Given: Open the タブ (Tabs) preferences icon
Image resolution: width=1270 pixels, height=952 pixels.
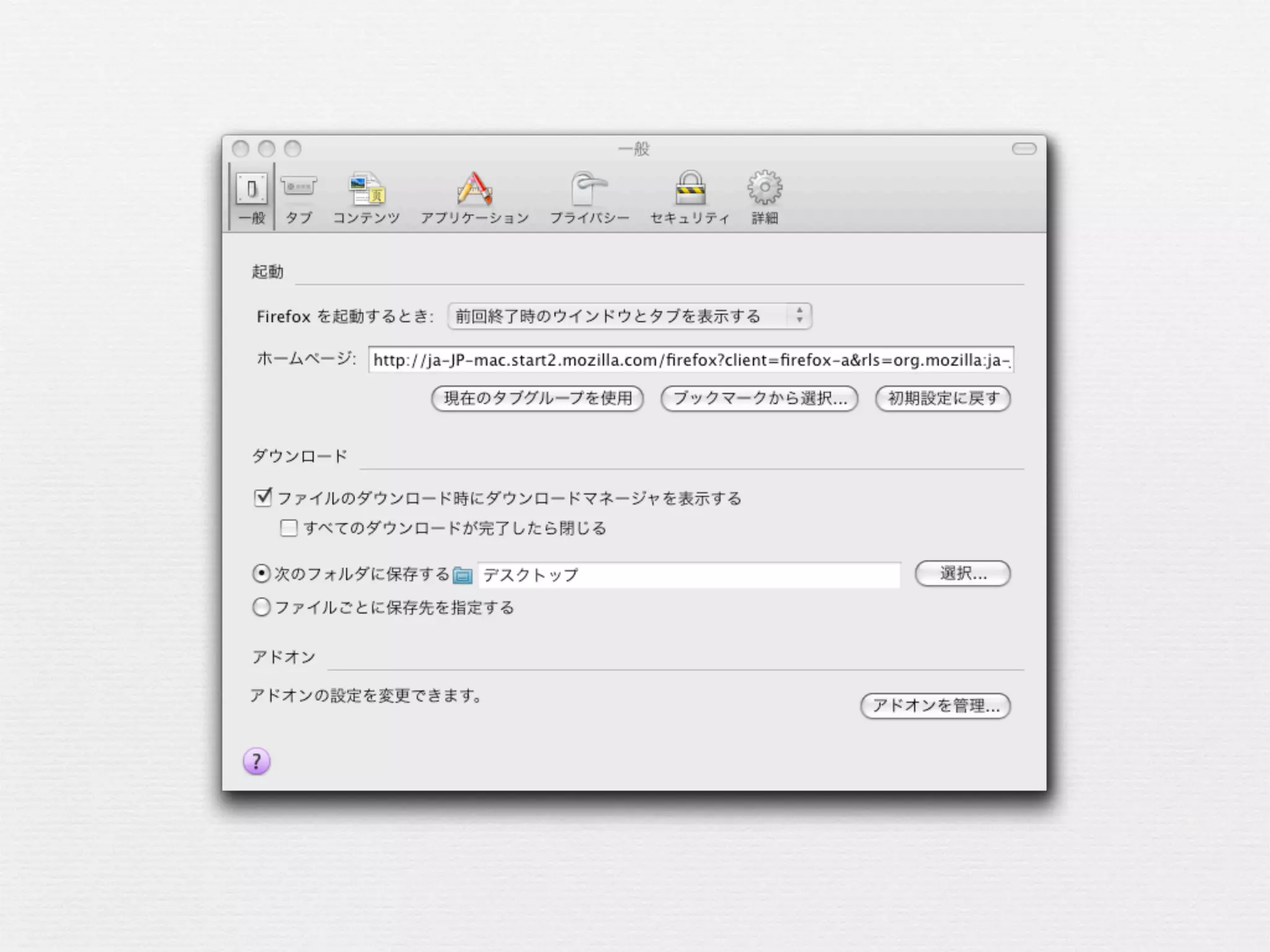Looking at the screenshot, I should tap(298, 187).
